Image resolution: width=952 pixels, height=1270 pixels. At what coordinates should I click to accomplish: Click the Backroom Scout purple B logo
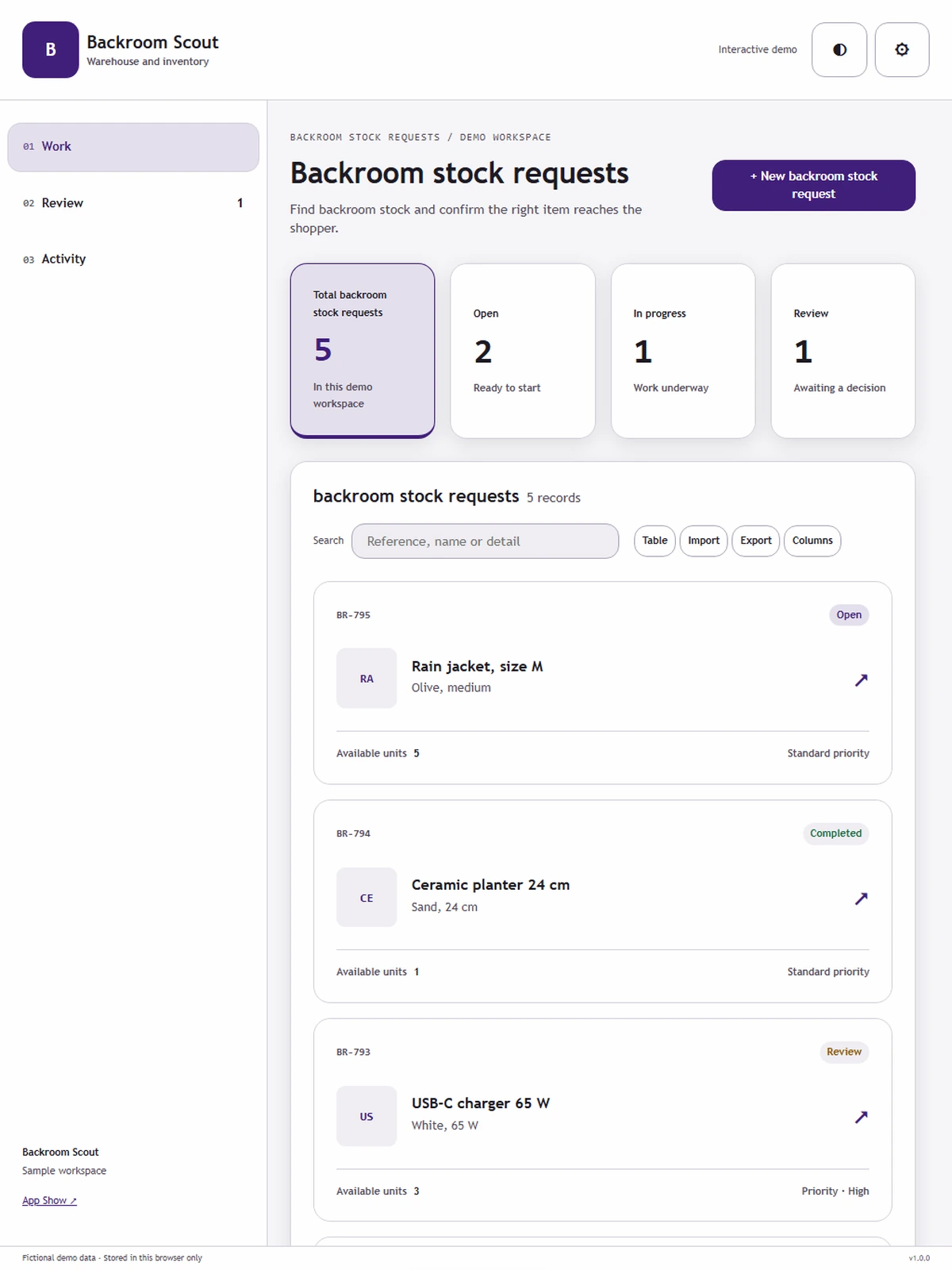coord(51,49)
